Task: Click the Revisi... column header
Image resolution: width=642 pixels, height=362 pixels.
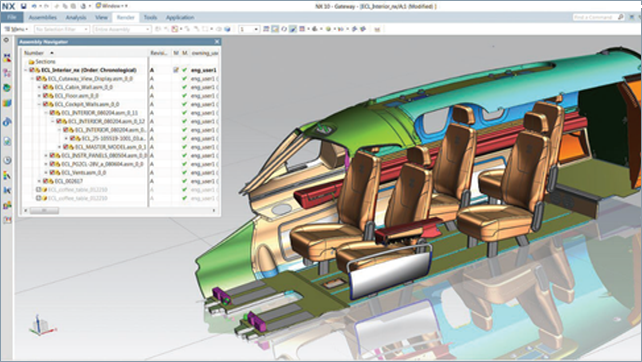Action: [x=159, y=53]
